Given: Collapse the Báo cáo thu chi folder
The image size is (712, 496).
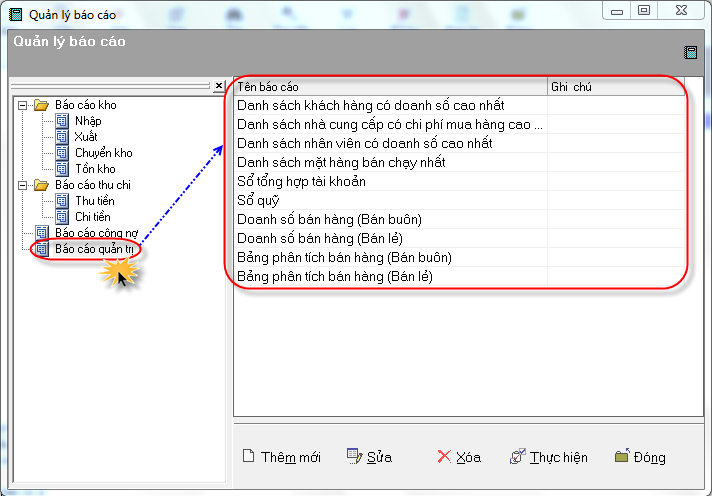Looking at the screenshot, I should pyautogui.click(x=22, y=185).
